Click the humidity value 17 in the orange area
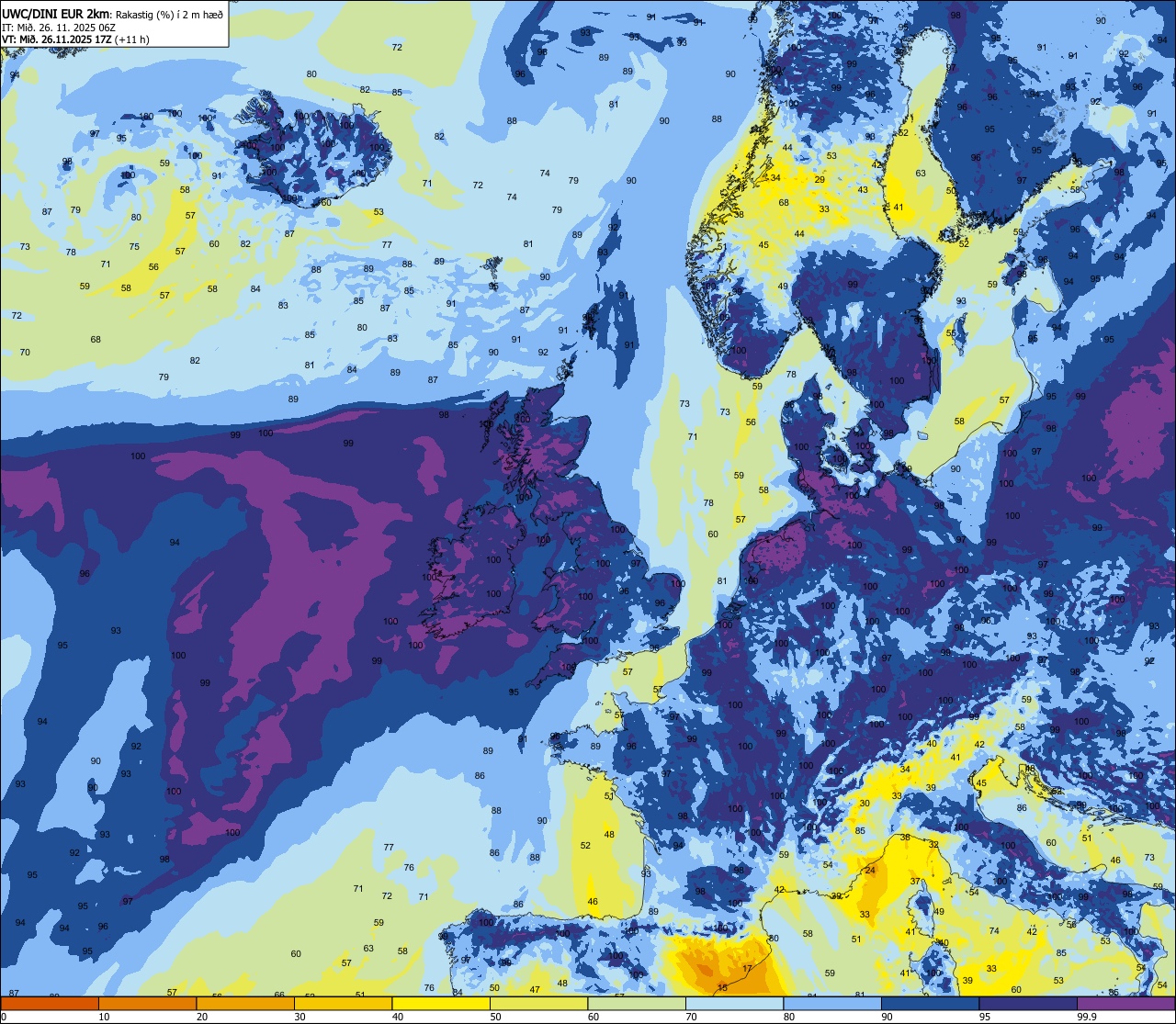Image resolution: width=1176 pixels, height=1024 pixels. pos(747,968)
